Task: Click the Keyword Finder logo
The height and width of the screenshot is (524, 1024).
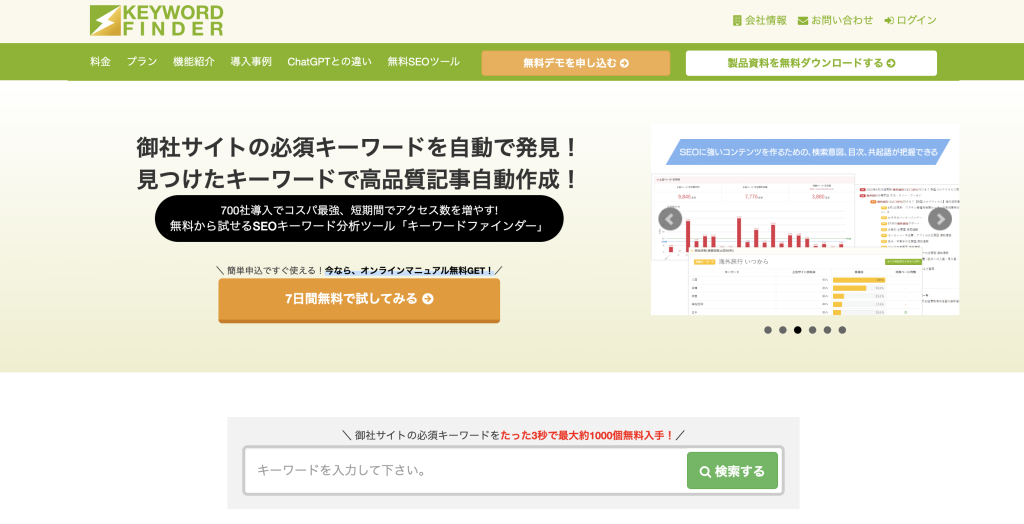Action: point(156,20)
